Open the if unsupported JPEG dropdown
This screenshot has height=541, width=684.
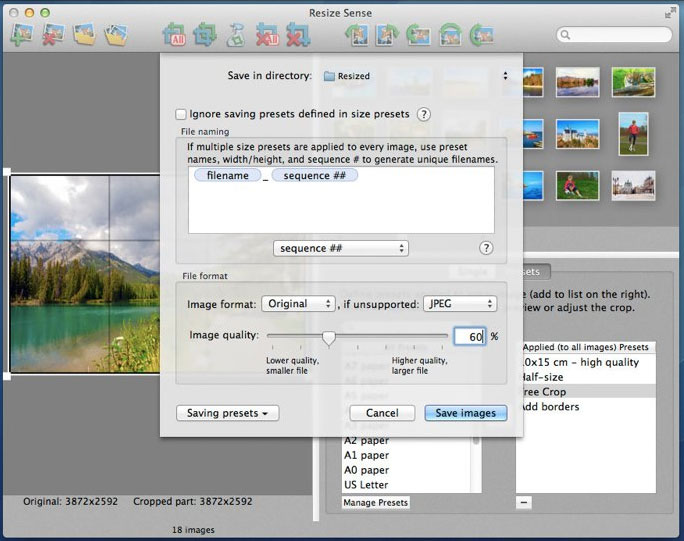(x=460, y=304)
